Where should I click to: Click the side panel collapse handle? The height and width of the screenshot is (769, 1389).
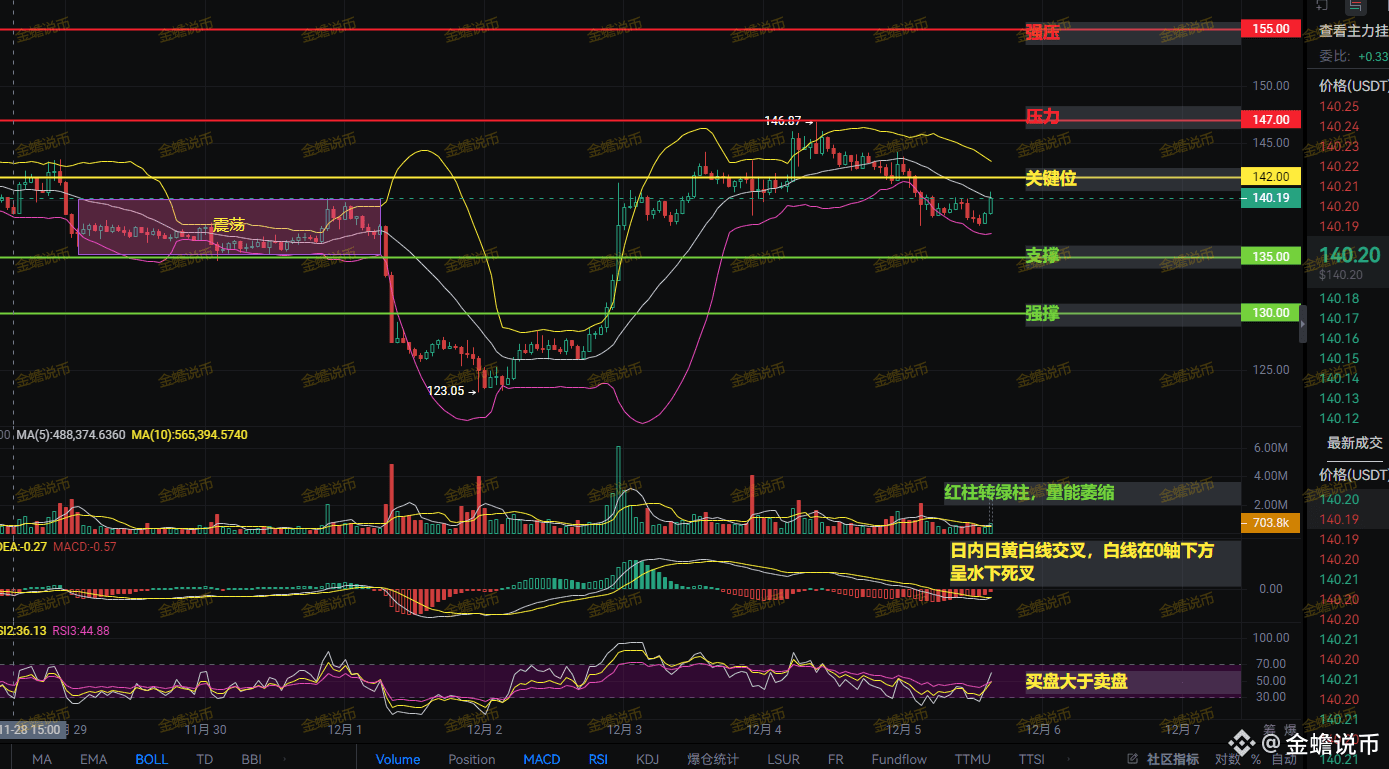[x=1303, y=325]
